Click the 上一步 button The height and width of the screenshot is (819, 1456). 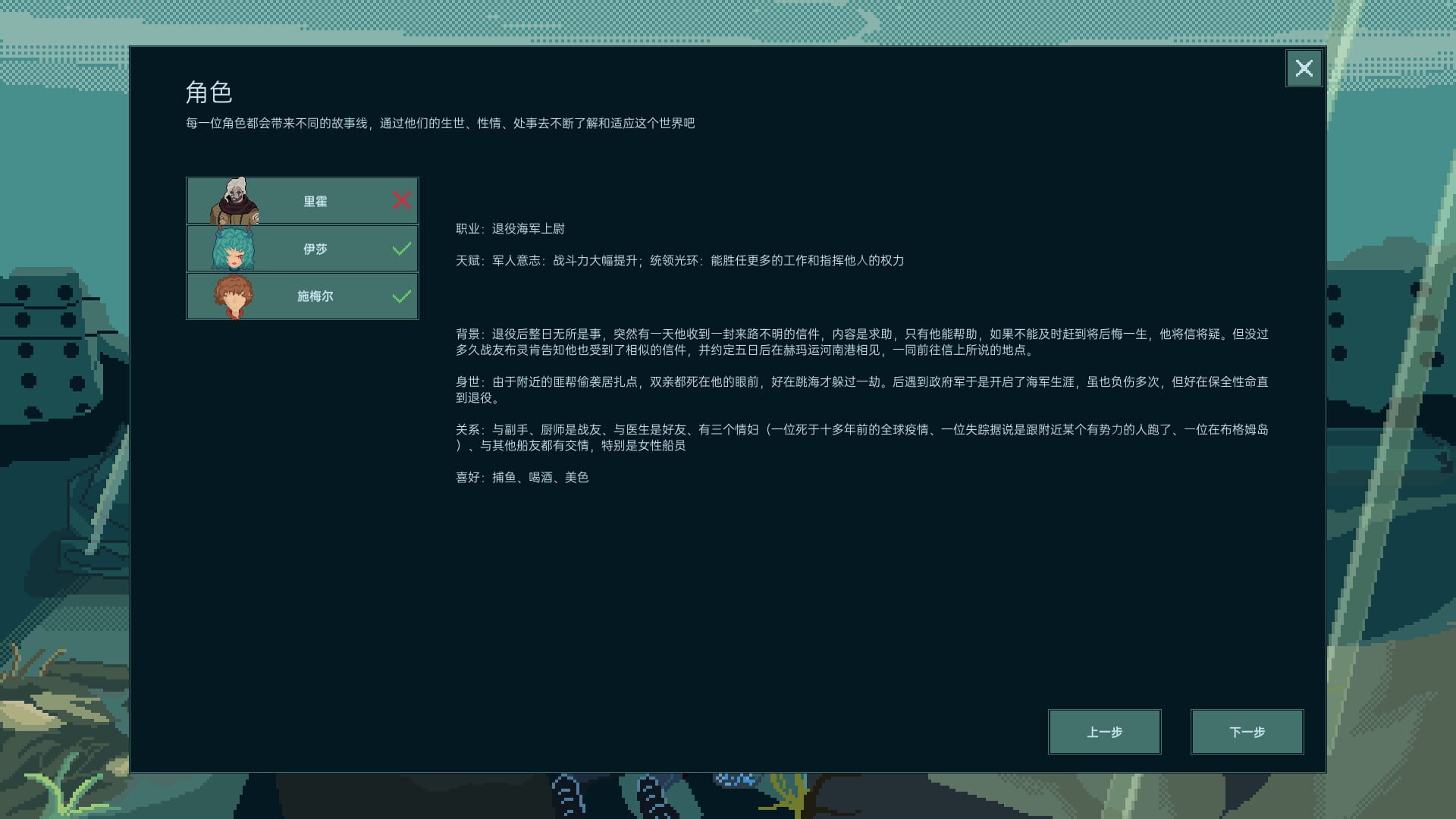pos(1104,731)
